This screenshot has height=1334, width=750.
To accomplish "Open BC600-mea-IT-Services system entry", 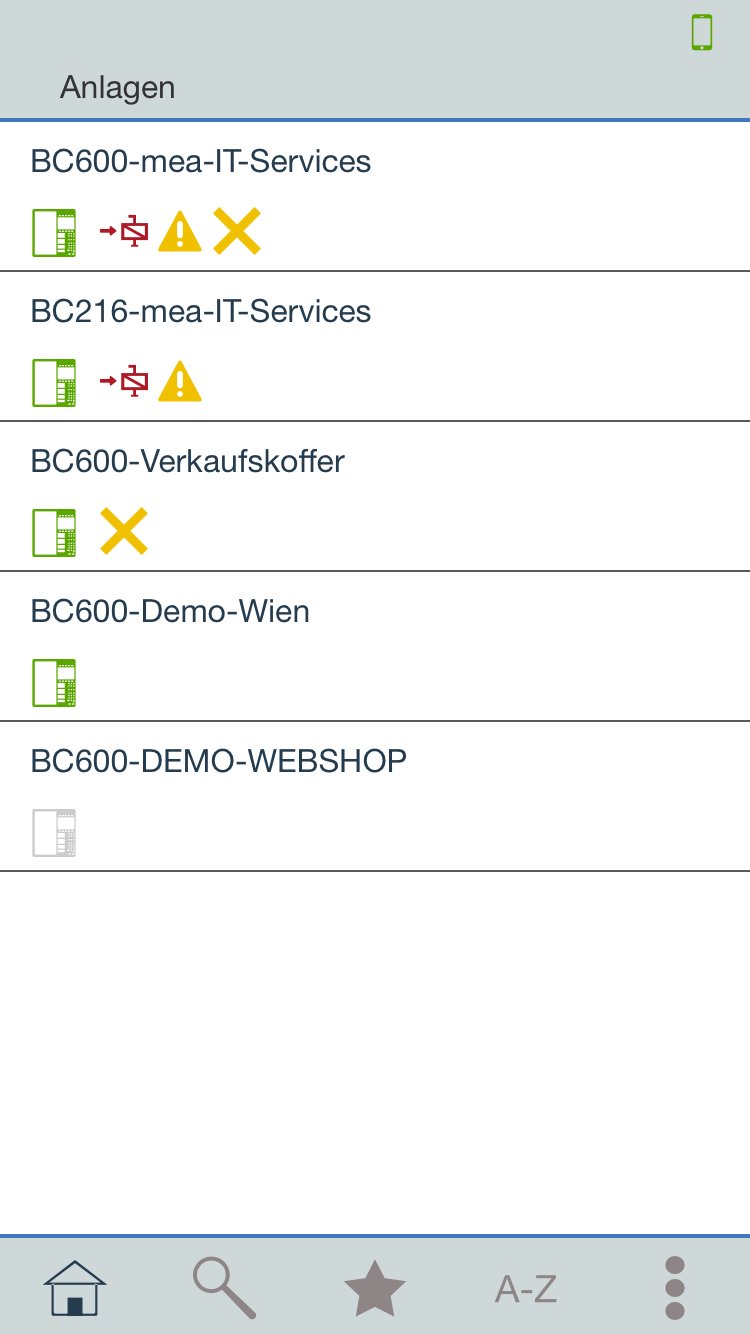I will pyautogui.click(x=201, y=162).
